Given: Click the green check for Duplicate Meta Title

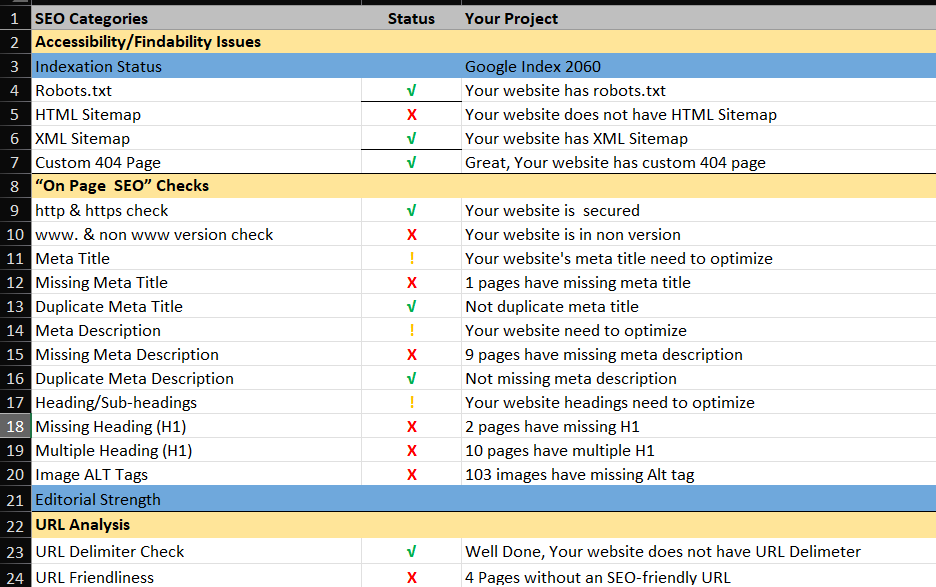Looking at the screenshot, I should [410, 306].
